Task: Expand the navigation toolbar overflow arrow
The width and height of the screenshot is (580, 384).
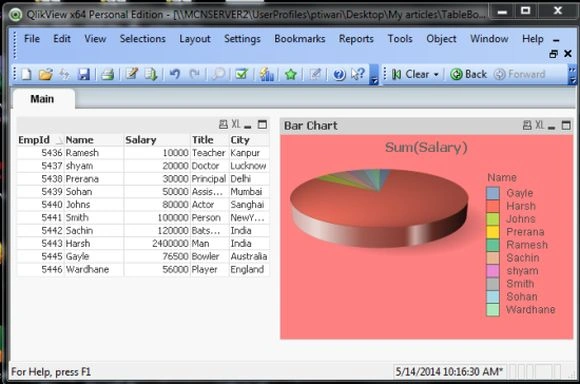Action: (x=572, y=75)
